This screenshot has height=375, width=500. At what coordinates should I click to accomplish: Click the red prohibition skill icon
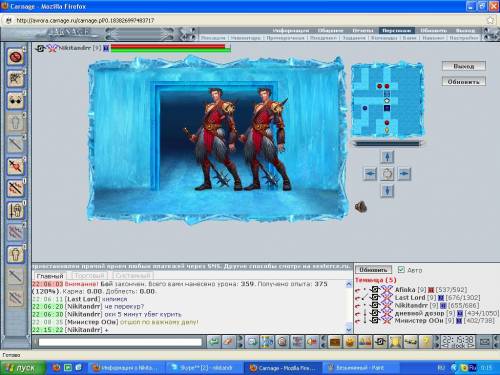coord(15,57)
